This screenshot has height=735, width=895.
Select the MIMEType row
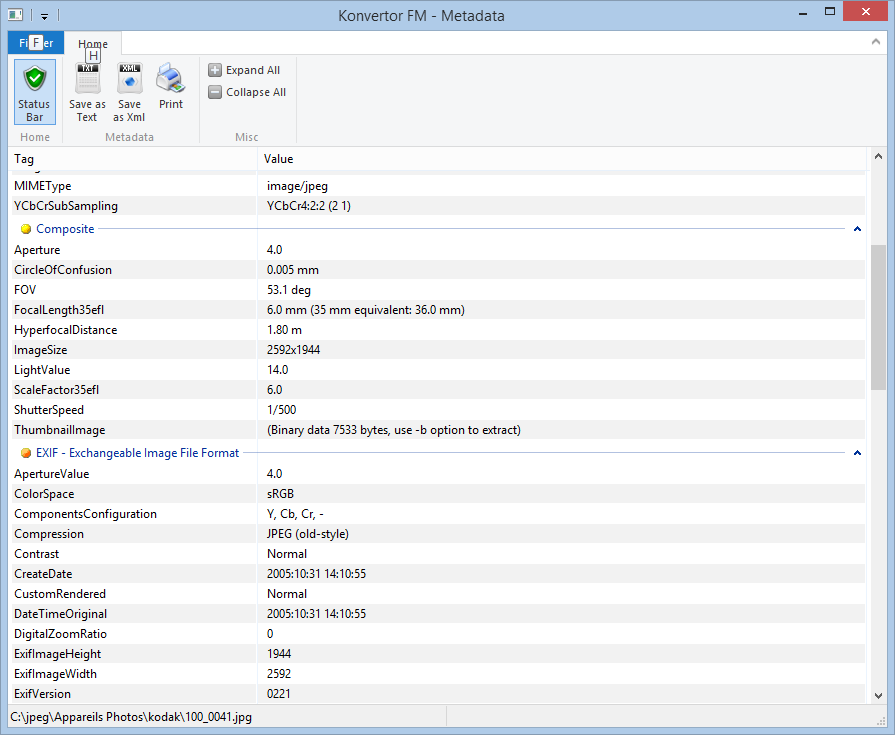(x=437, y=186)
